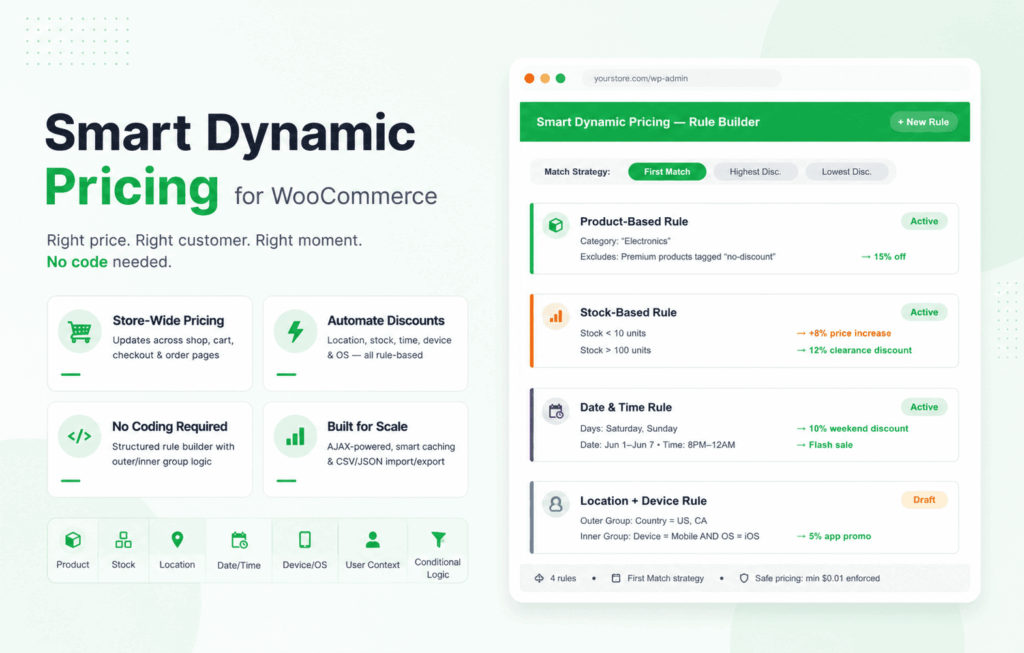The image size is (1024, 653).
Task: Toggle the Draft badge on Location + Device Rule
Action: pos(924,500)
